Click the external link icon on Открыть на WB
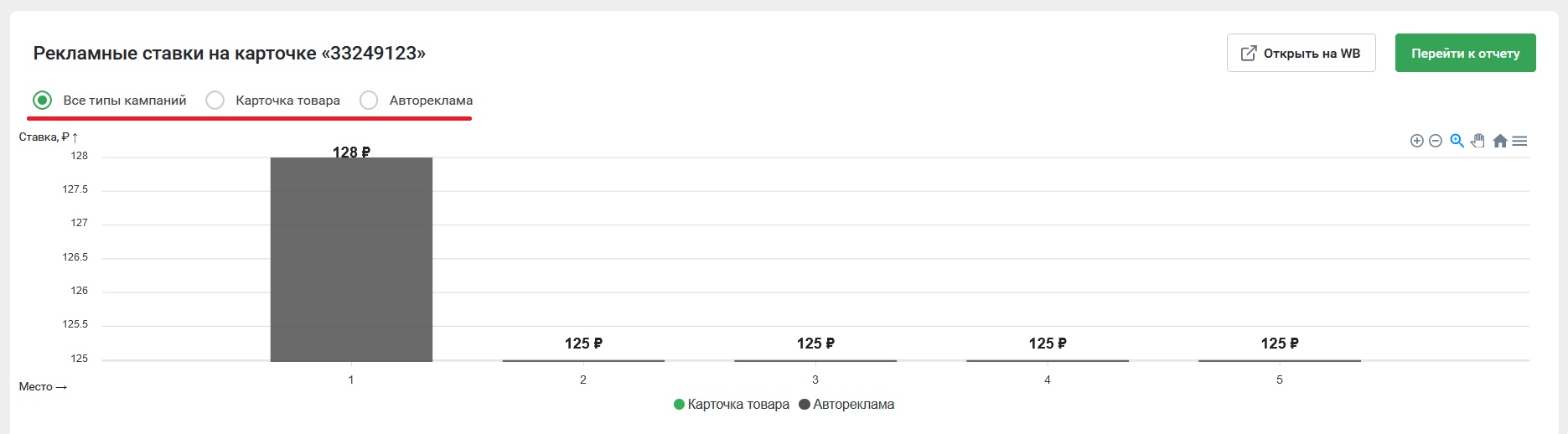 tap(1248, 53)
